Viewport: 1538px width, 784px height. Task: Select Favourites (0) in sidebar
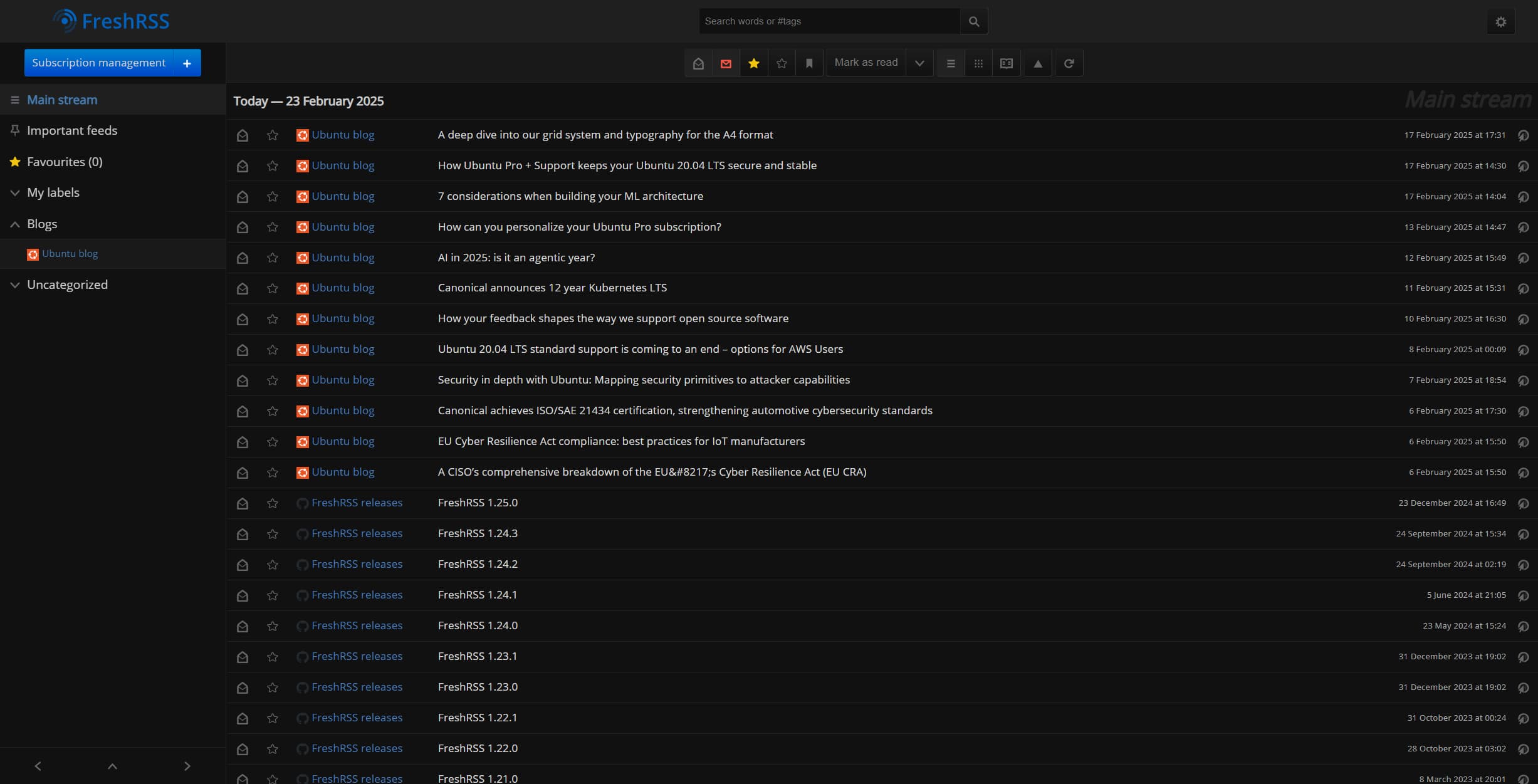click(x=64, y=162)
